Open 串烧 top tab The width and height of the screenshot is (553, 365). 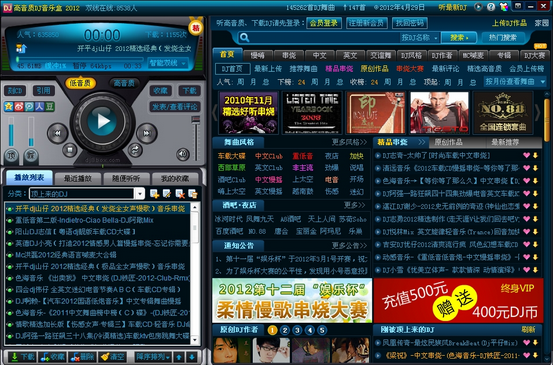coord(289,55)
